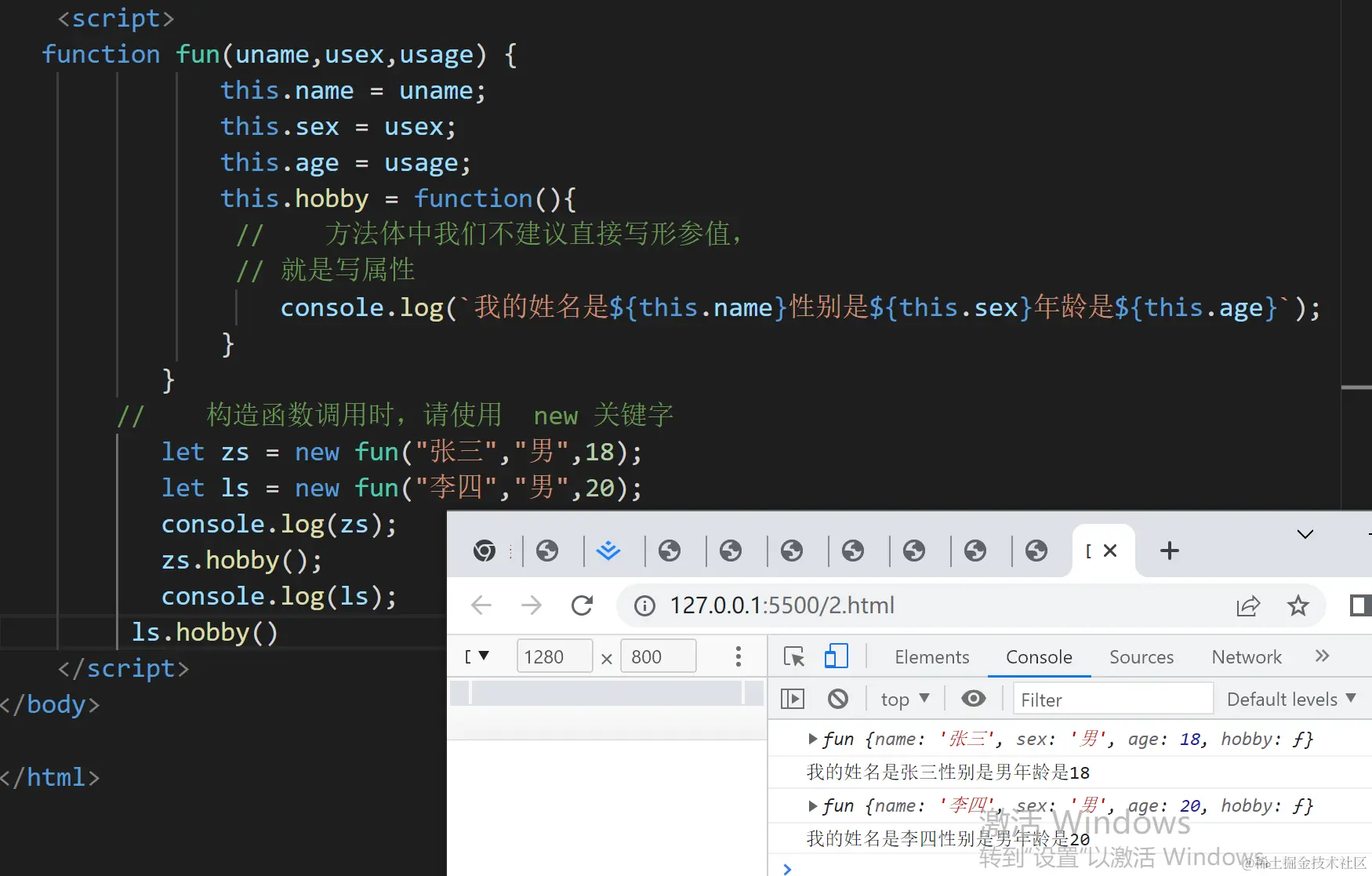The width and height of the screenshot is (1372, 876).
Task: Open the Network panel
Action: pyautogui.click(x=1247, y=657)
